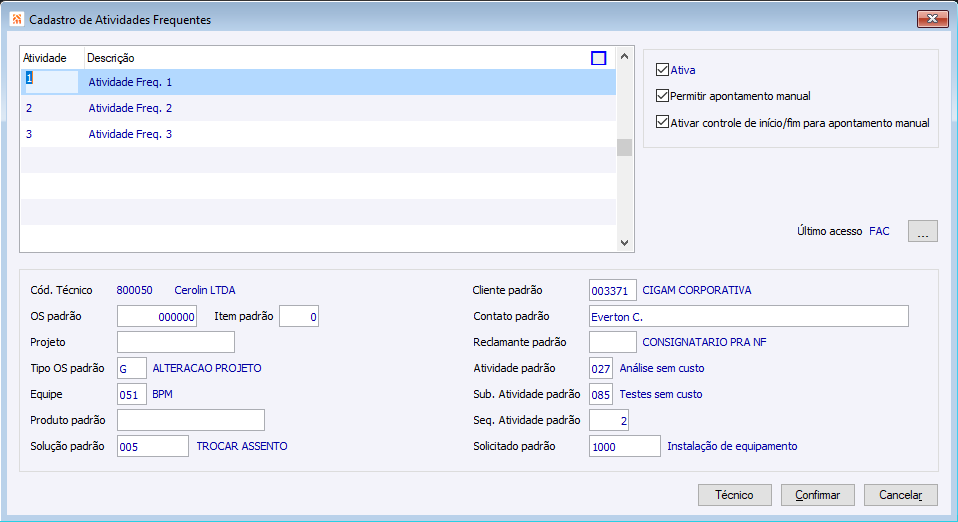Click the Produto padrão input field
The image size is (958, 522).
point(191,421)
